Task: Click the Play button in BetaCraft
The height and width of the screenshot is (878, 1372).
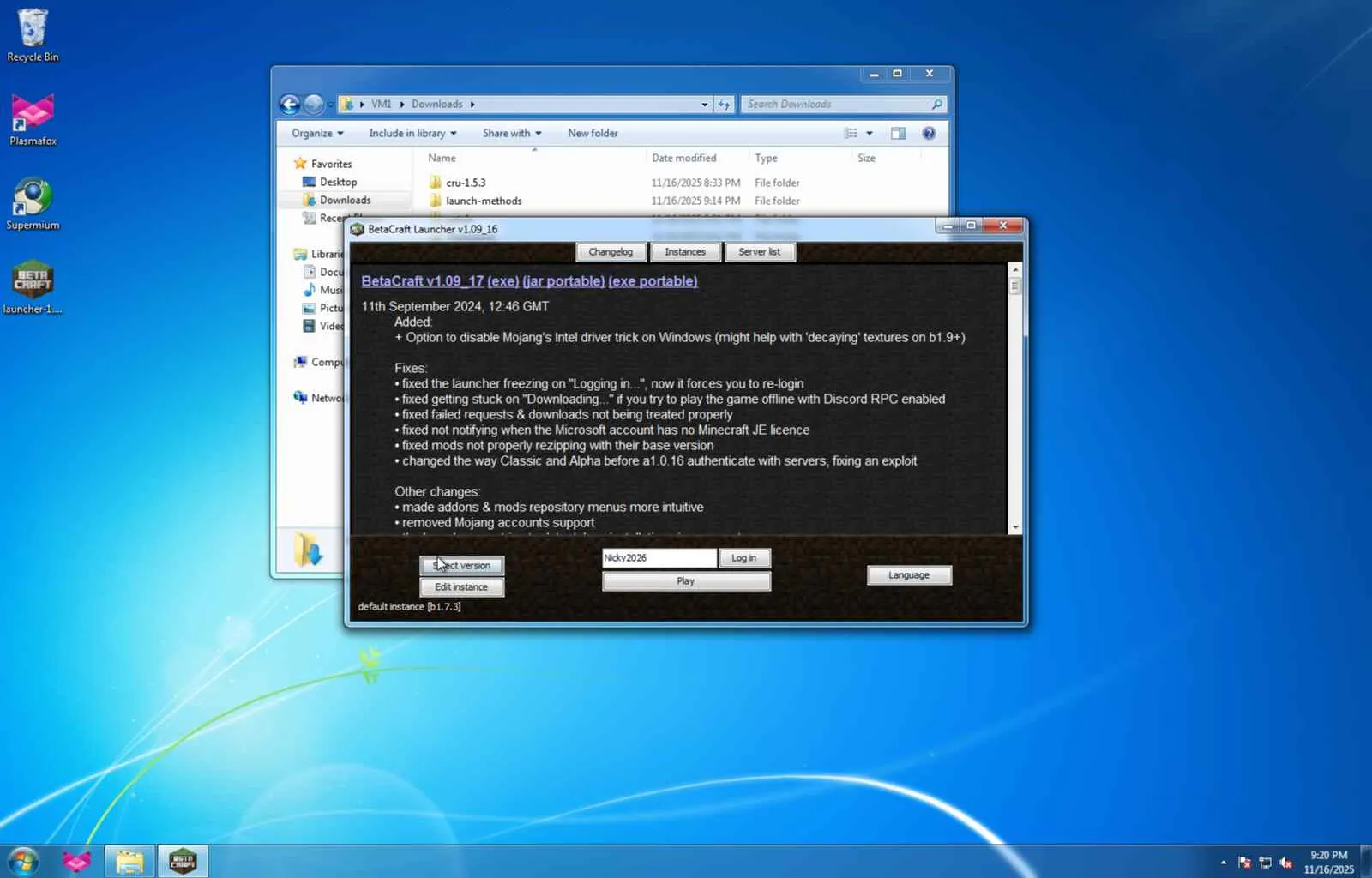Action: 686,581
